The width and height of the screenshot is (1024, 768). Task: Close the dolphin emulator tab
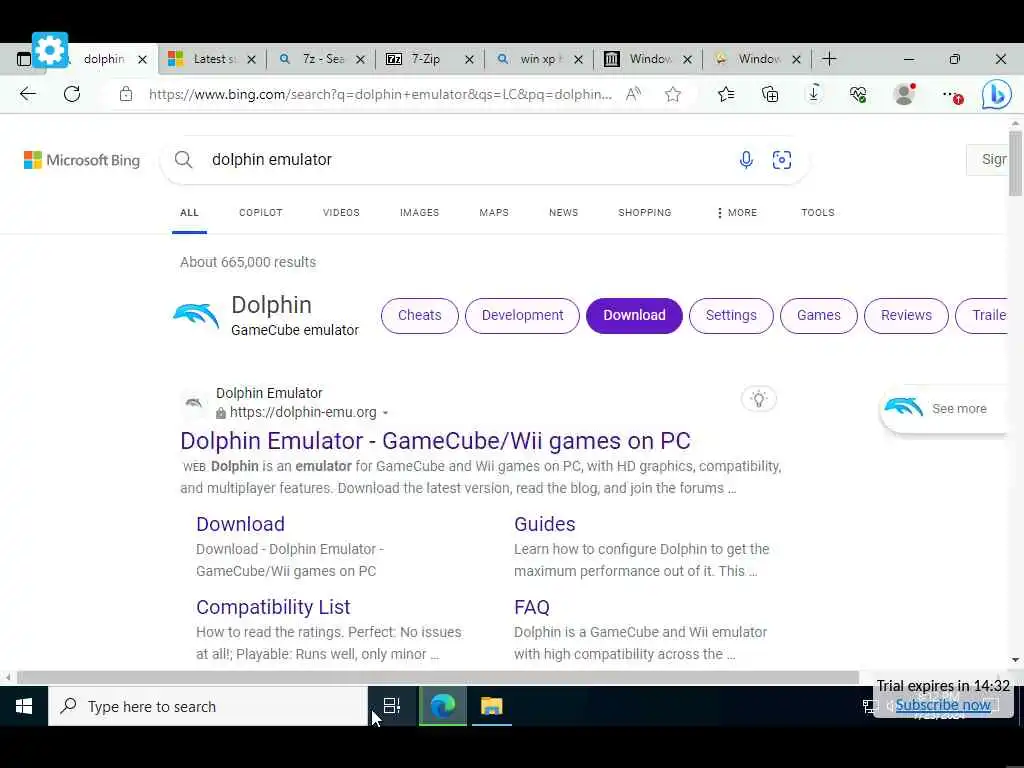pyautogui.click(x=142, y=59)
